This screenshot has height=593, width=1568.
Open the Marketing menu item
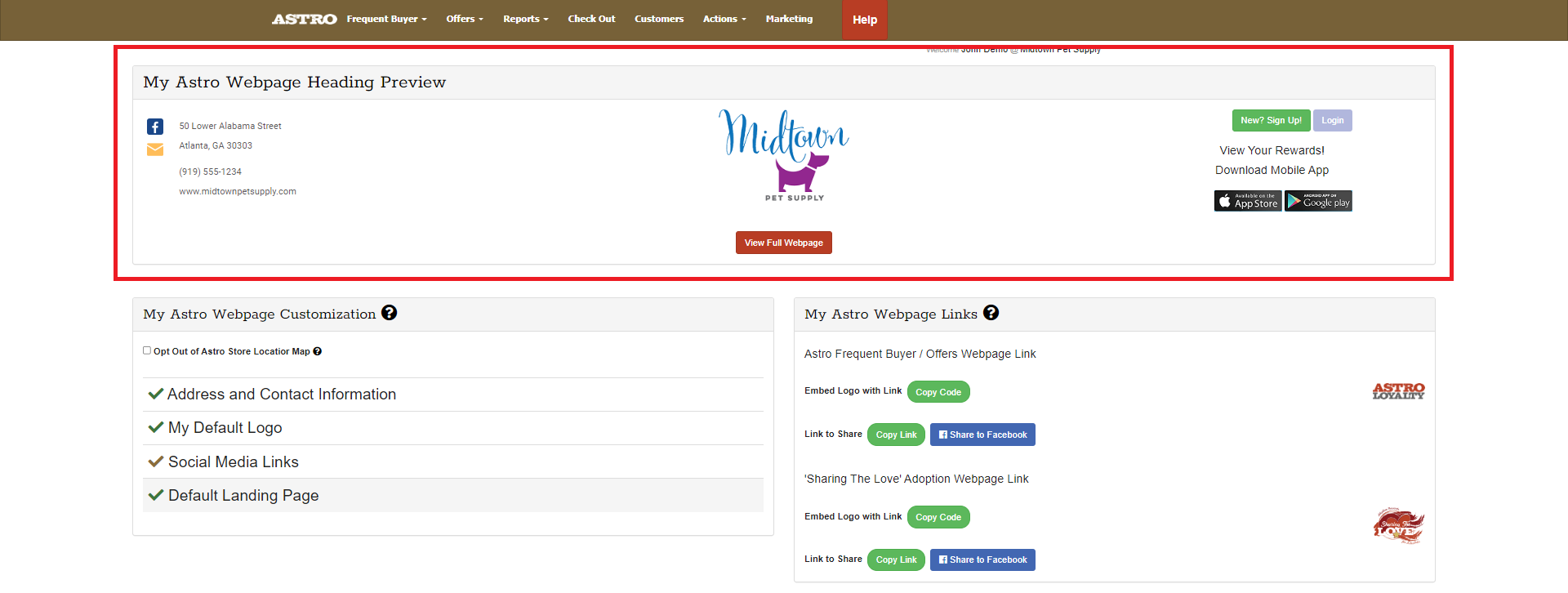(x=789, y=19)
